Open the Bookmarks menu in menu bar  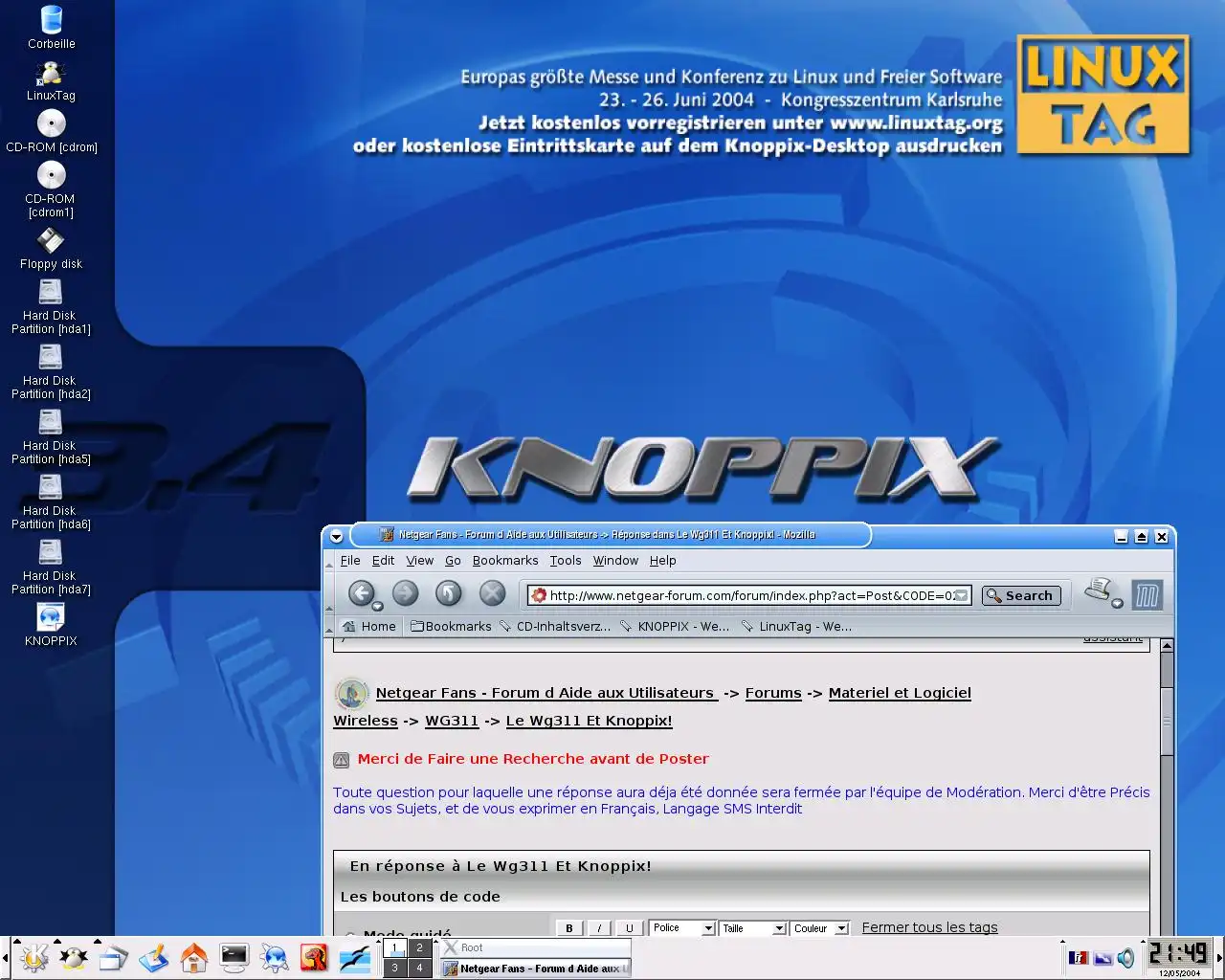pyautogui.click(x=504, y=561)
